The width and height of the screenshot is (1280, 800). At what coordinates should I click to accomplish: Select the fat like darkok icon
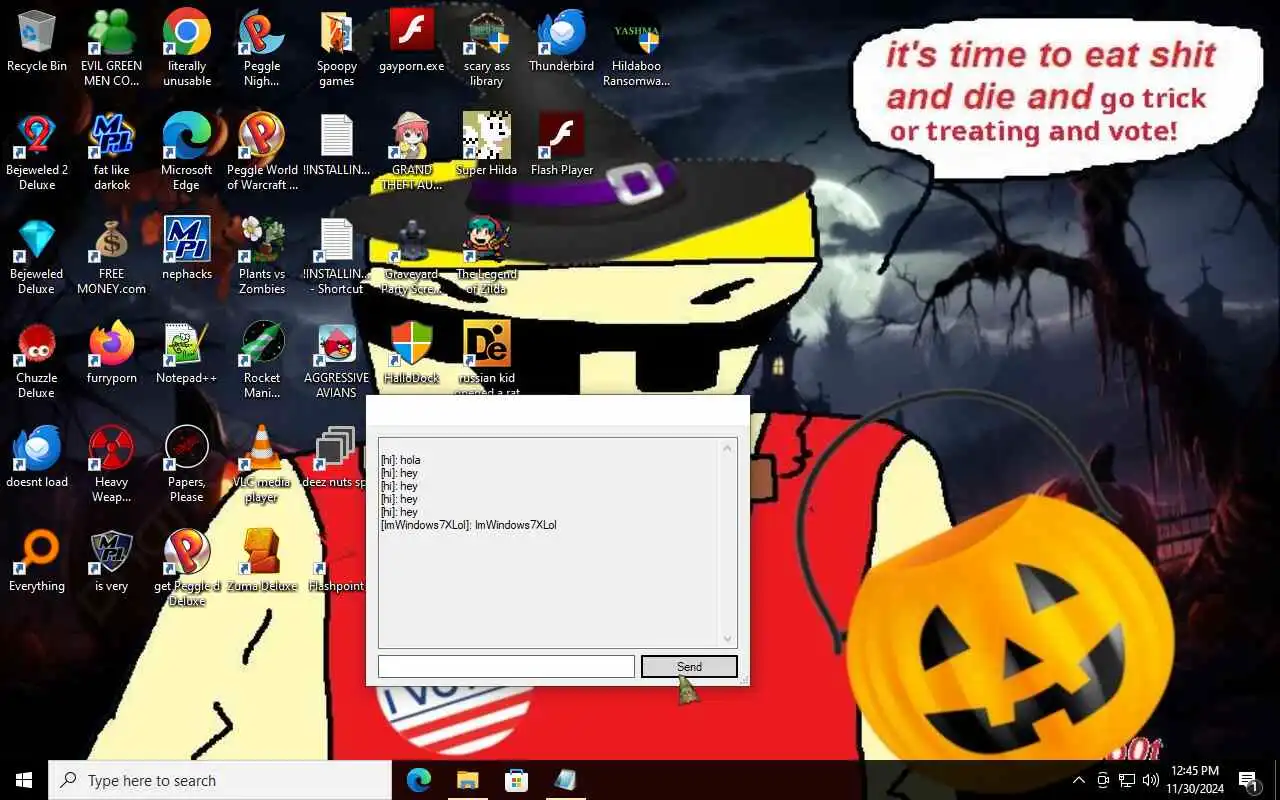point(112,152)
